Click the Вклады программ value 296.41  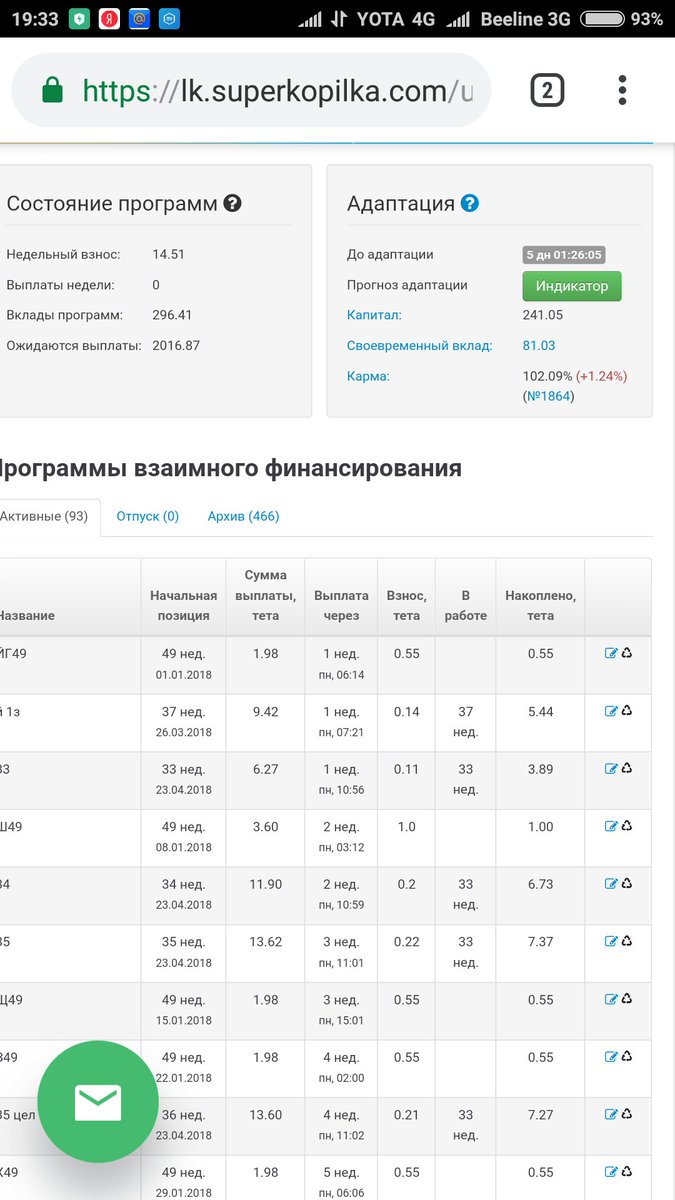[172, 315]
